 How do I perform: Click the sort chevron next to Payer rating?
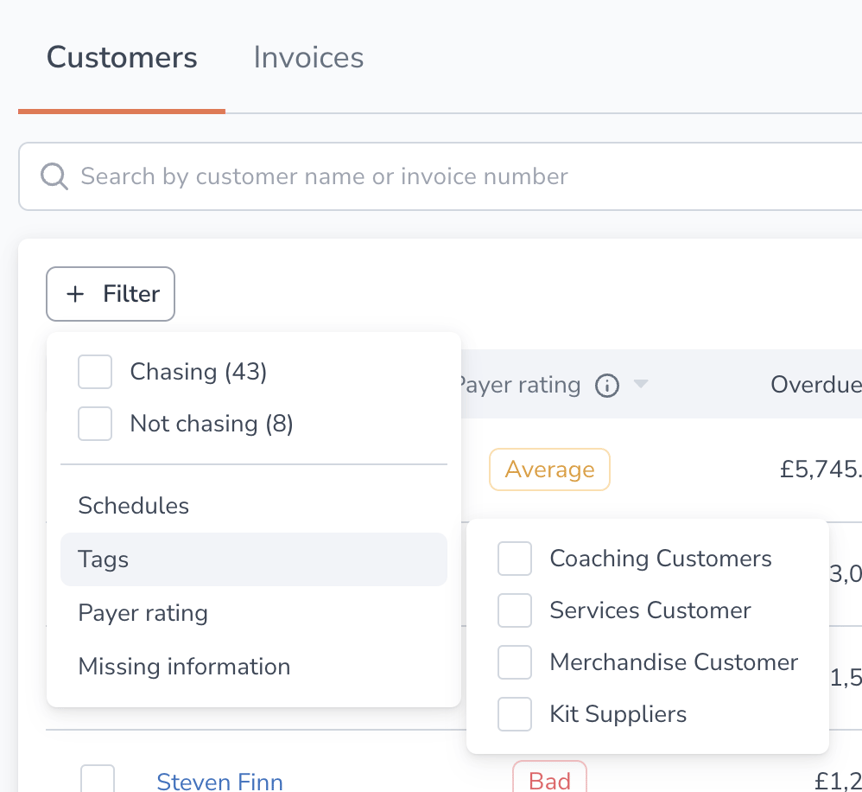641,385
